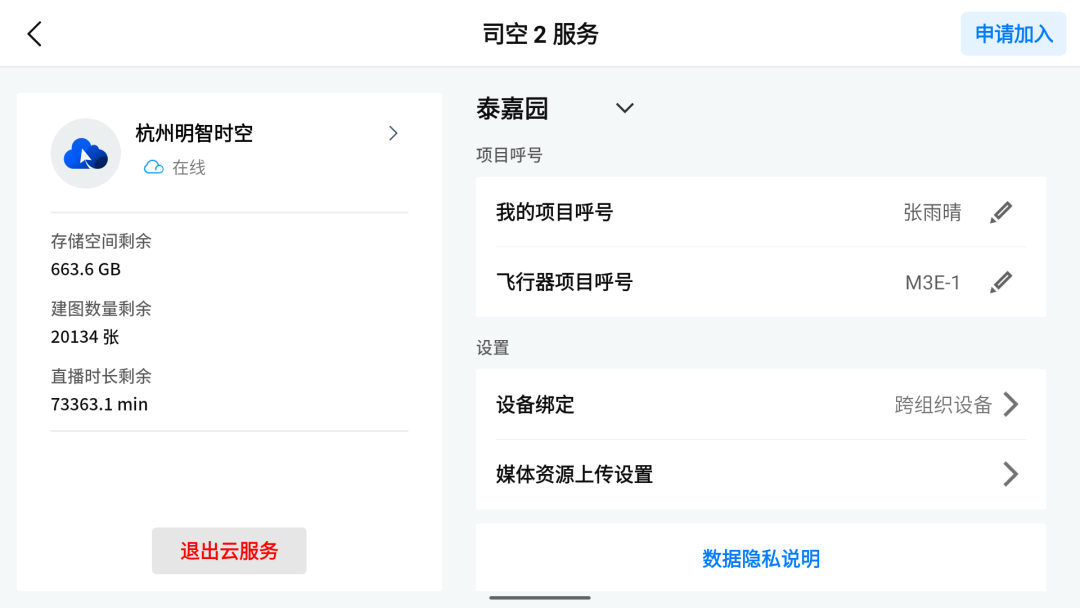Open 设备绑定 settings chevron
Screen dimensions: 1080x608
coord(1010,404)
